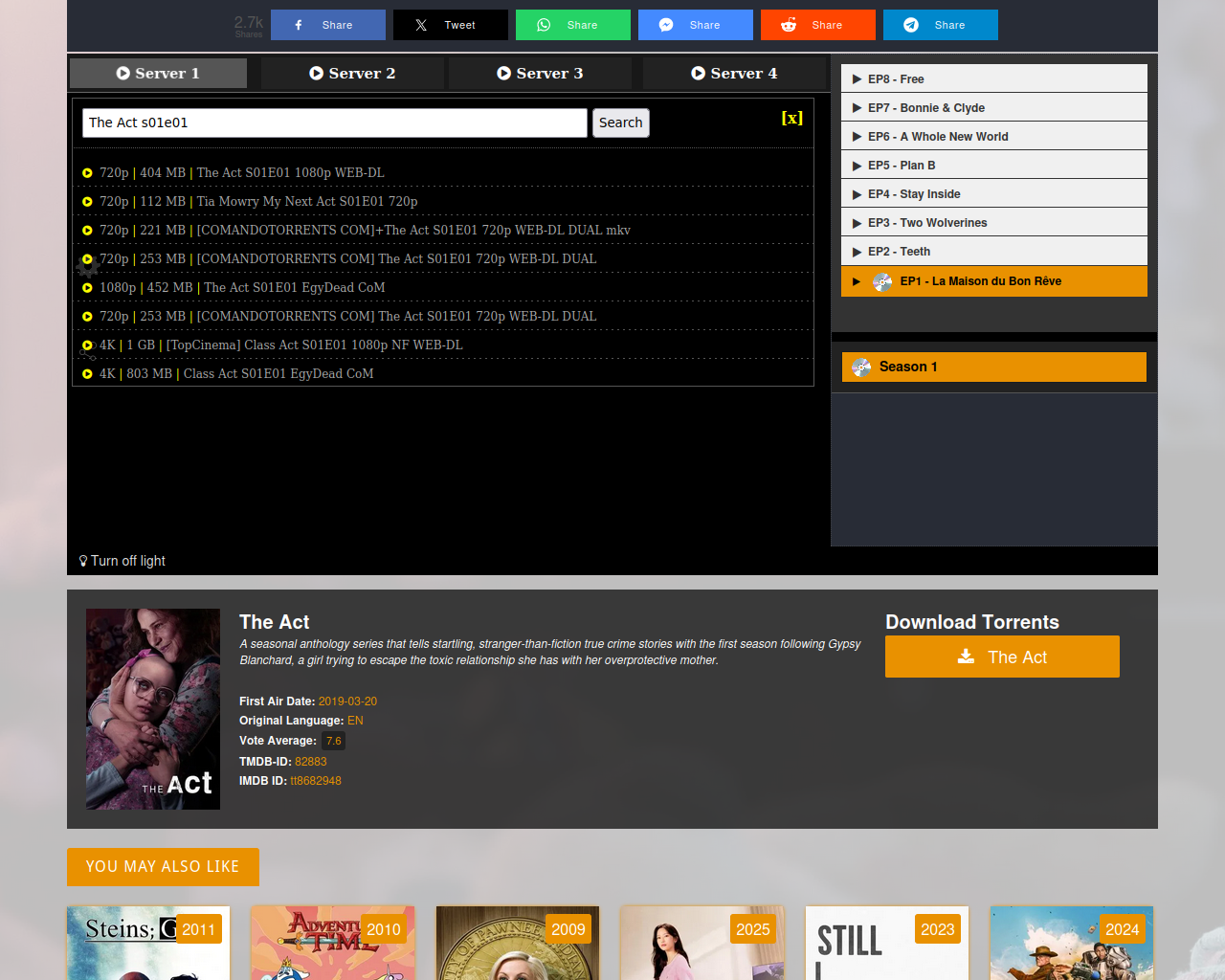The height and width of the screenshot is (980, 1225).
Task: Click disc icon on EP1 row
Action: tap(882, 281)
